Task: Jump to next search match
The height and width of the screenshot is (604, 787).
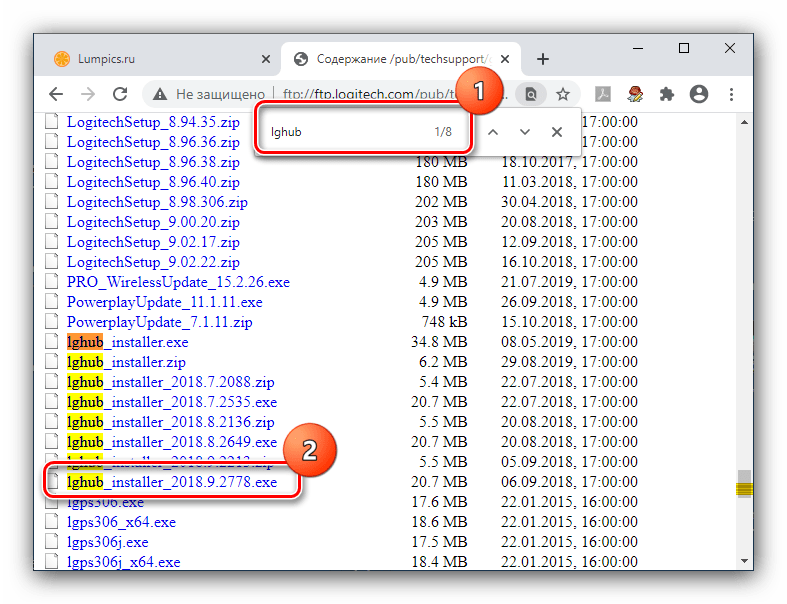Action: pyautogui.click(x=525, y=132)
